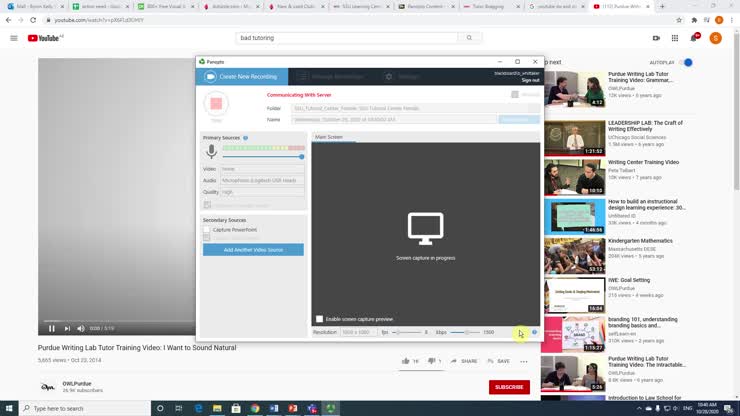Image resolution: width=740 pixels, height=416 pixels.
Task: Click Add Another Video Source button
Action: 253,250
